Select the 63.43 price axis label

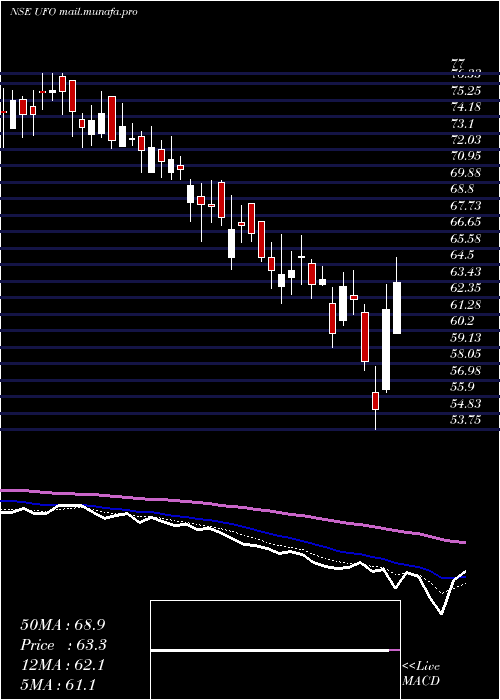pyautogui.click(x=466, y=271)
